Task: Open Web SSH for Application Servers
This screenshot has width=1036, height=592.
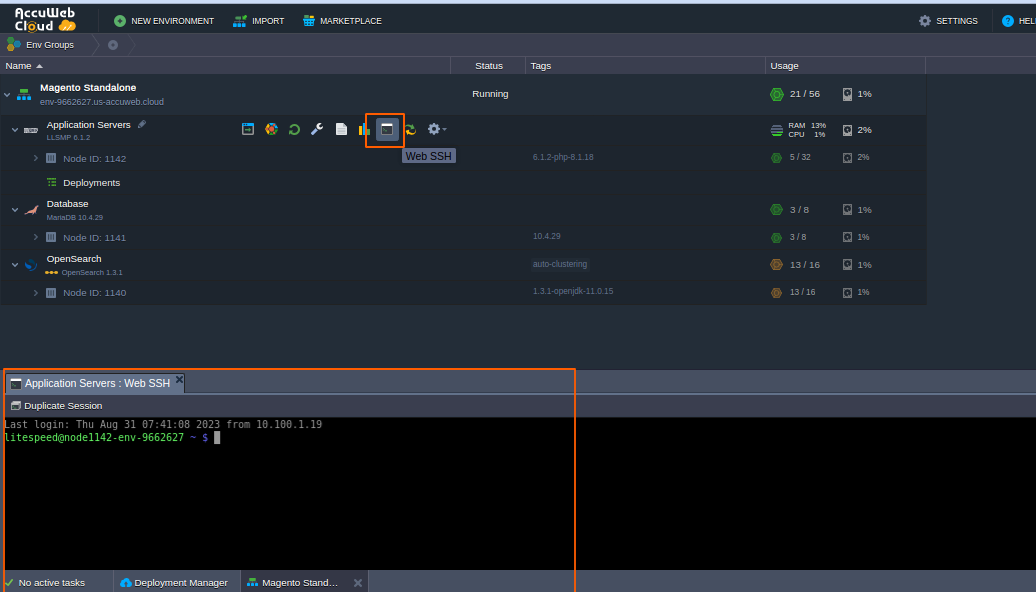Action: 386,130
